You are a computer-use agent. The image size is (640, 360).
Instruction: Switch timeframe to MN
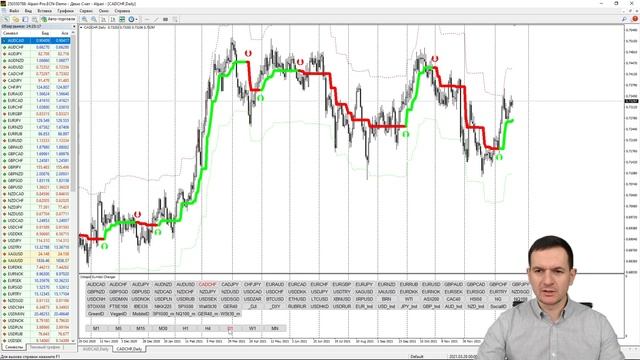click(x=275, y=328)
